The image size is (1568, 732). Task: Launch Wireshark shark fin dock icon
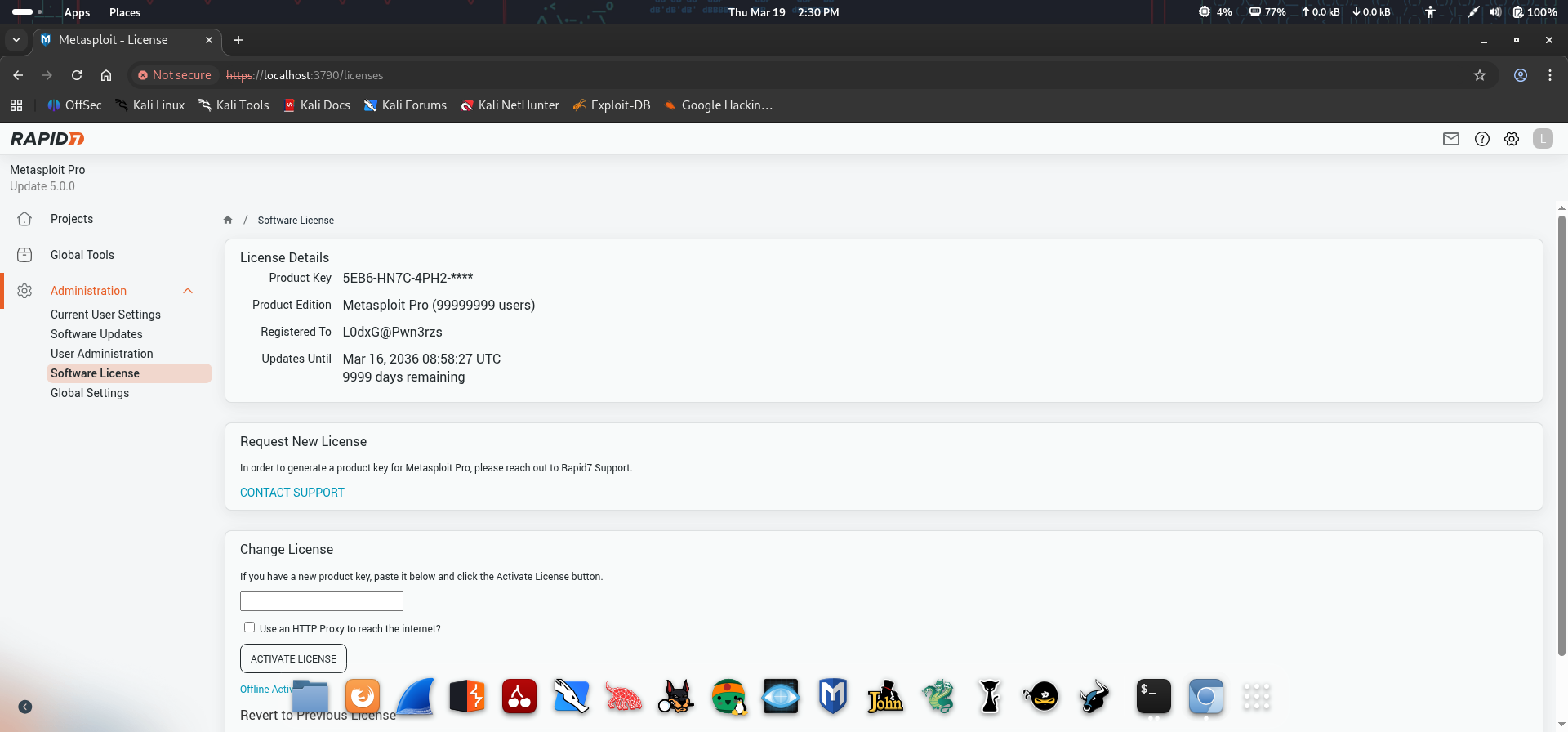point(415,697)
